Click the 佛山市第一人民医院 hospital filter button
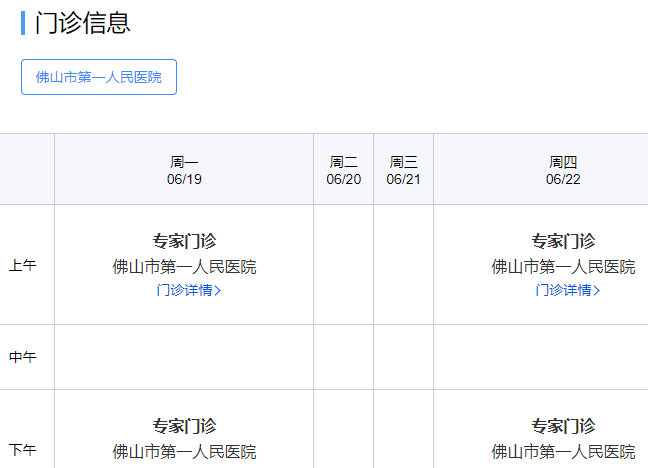This screenshot has width=648, height=468. pyautogui.click(x=98, y=77)
